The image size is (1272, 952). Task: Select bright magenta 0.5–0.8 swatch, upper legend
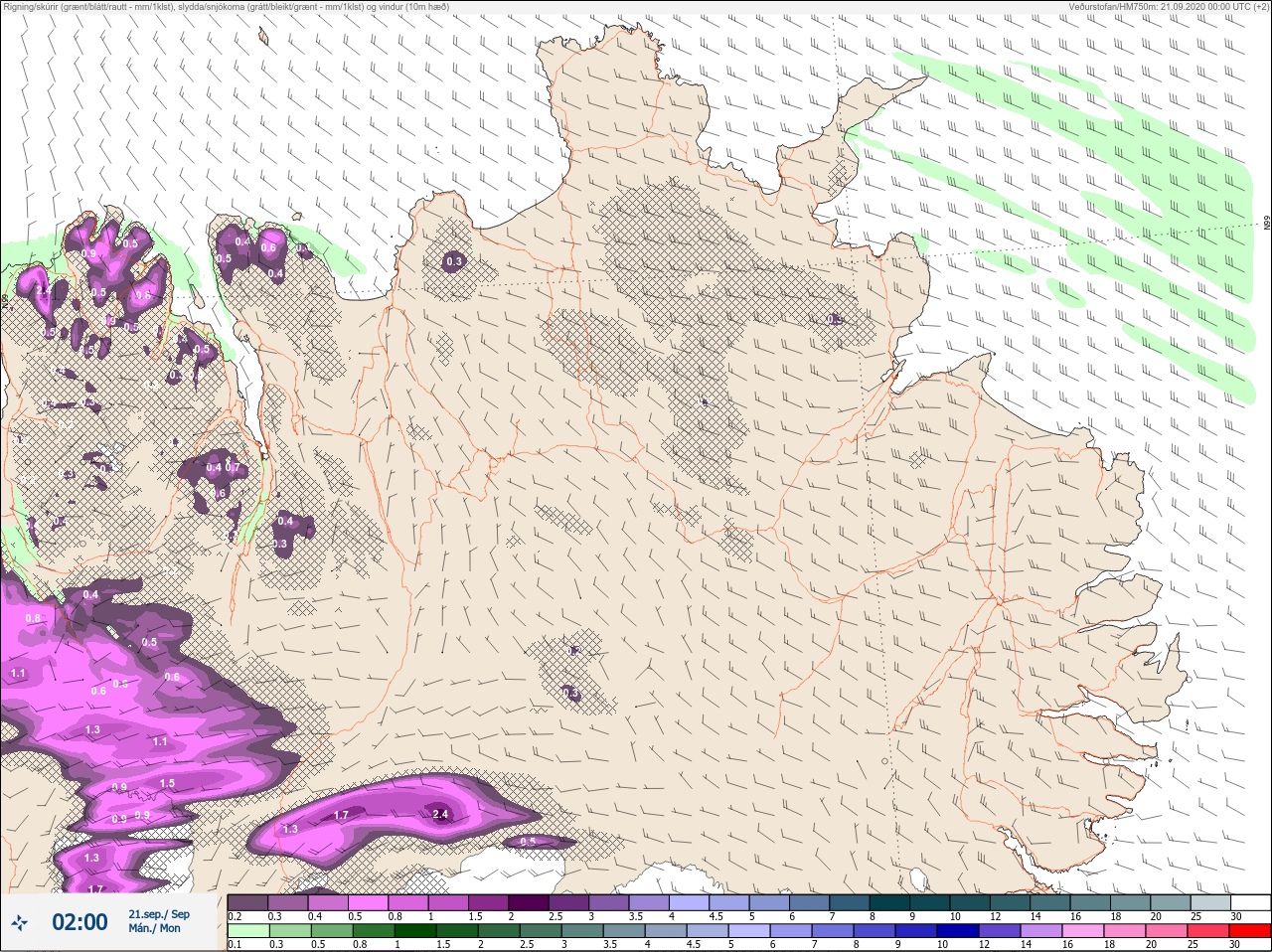(x=369, y=902)
